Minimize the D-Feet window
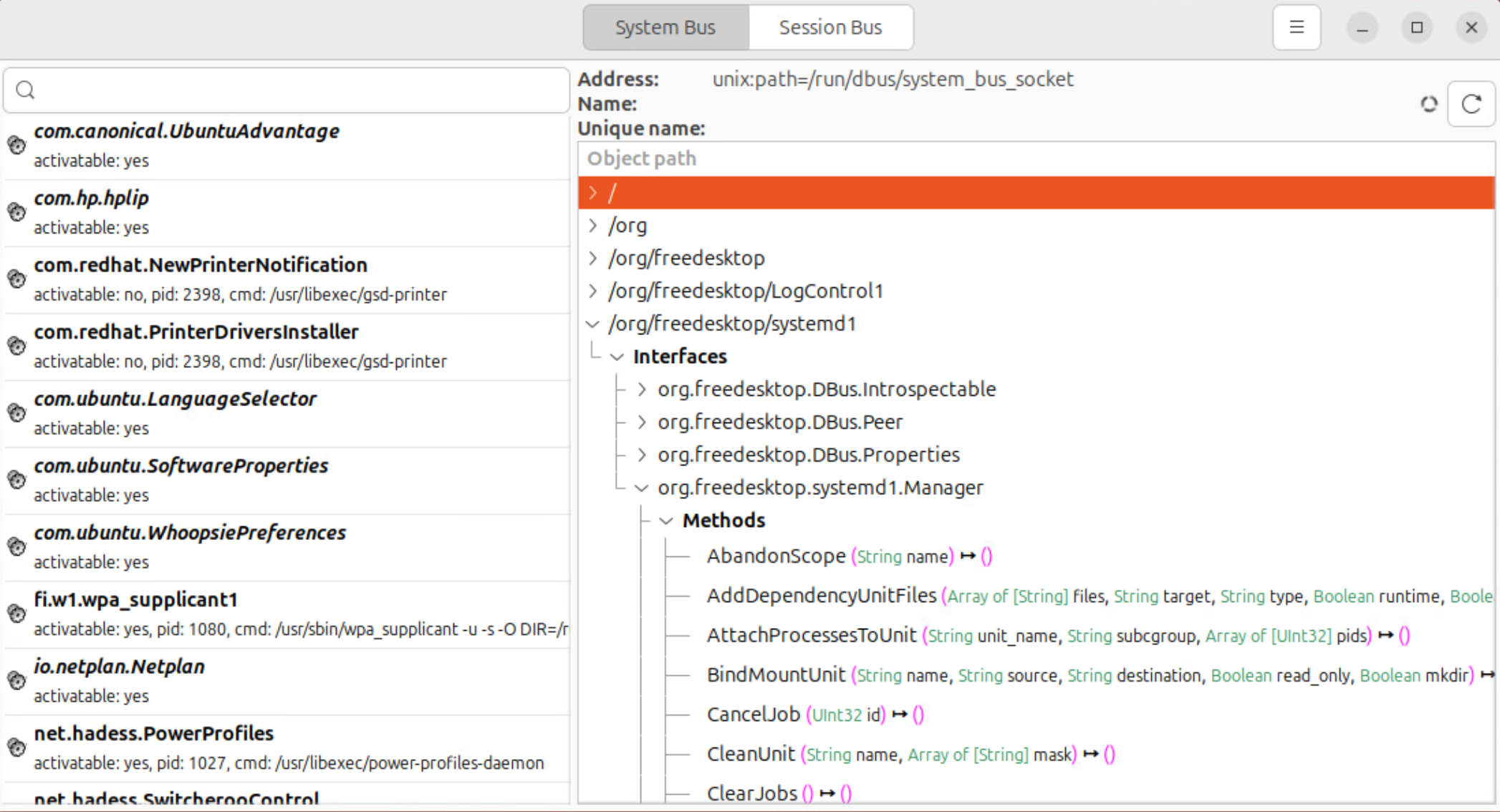Image resolution: width=1500 pixels, height=812 pixels. point(1362,28)
